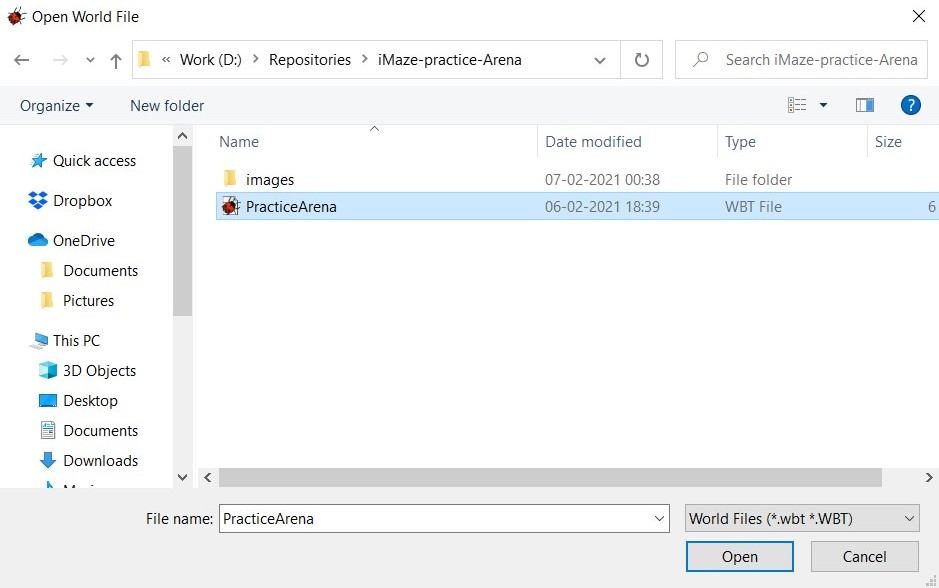Image resolution: width=939 pixels, height=588 pixels.
Task: Go back with the left arrow
Action: pos(22,60)
